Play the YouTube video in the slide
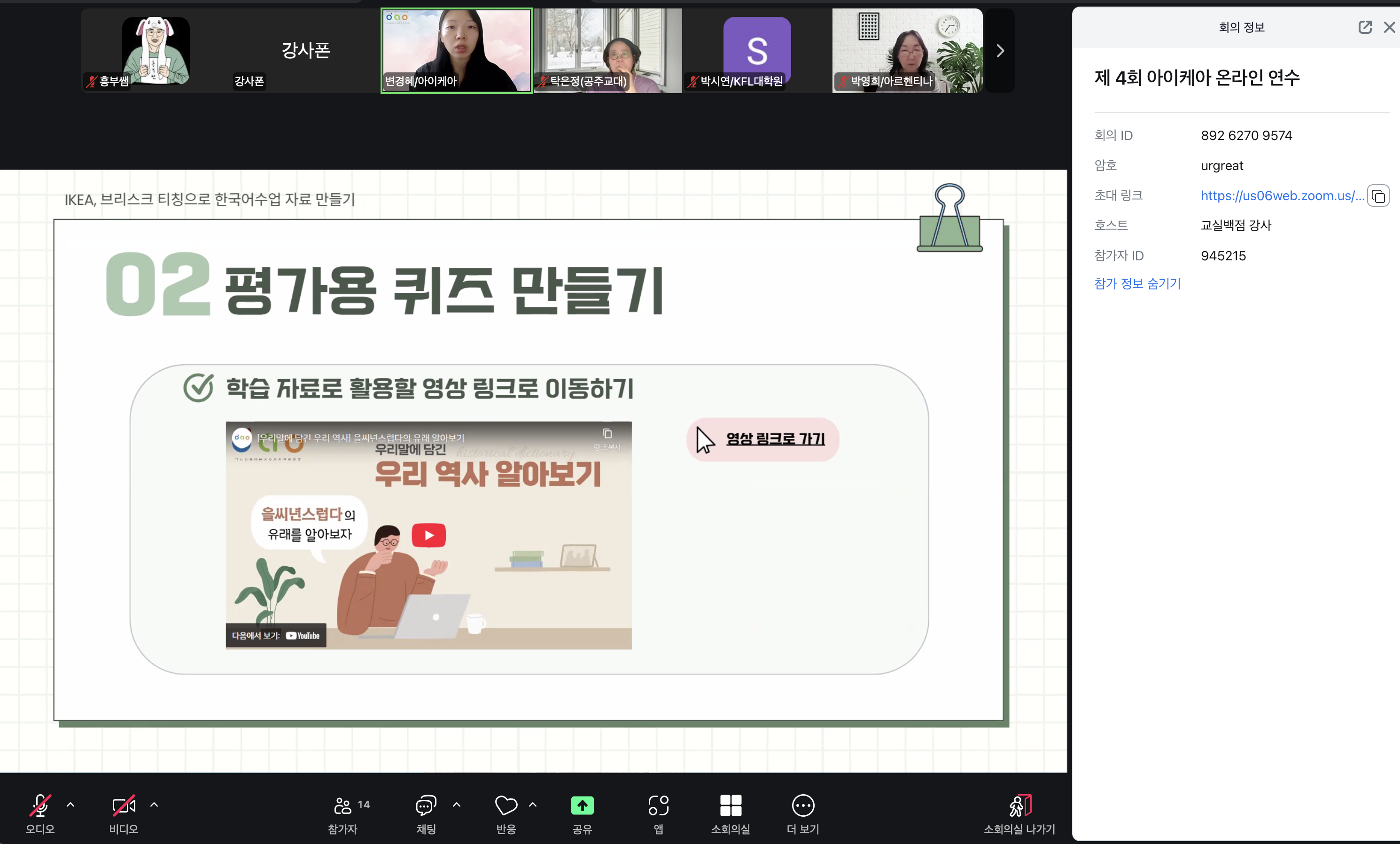This screenshot has height=844, width=1400. click(x=428, y=535)
